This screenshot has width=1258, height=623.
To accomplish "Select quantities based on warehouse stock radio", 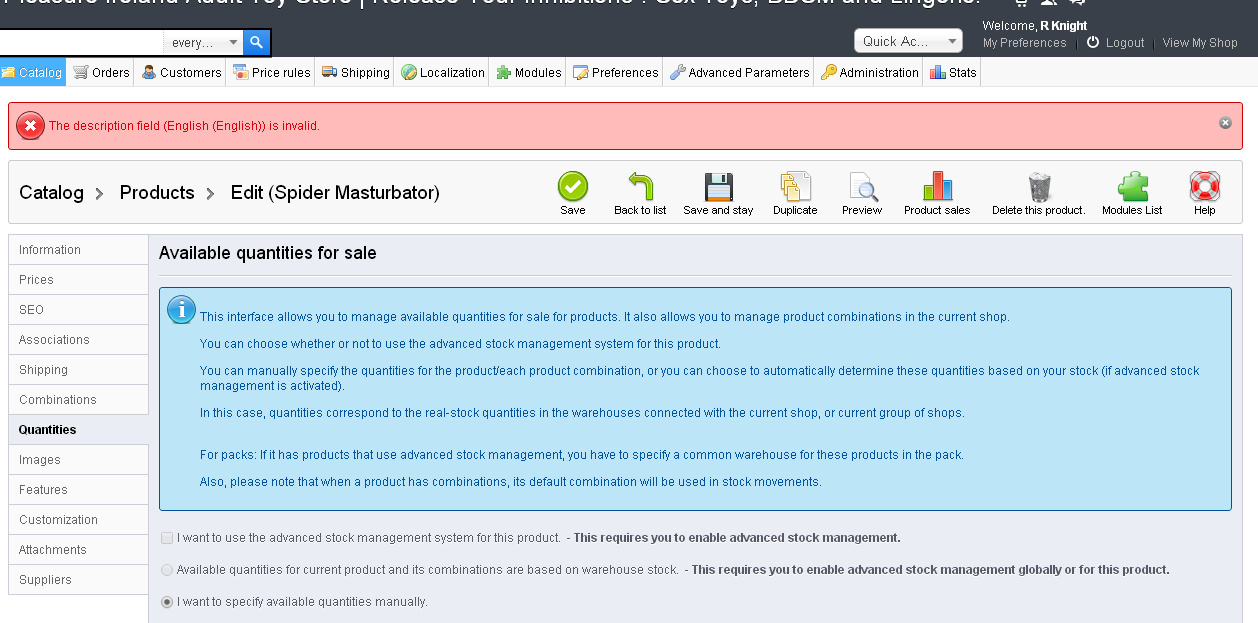I will point(167,570).
